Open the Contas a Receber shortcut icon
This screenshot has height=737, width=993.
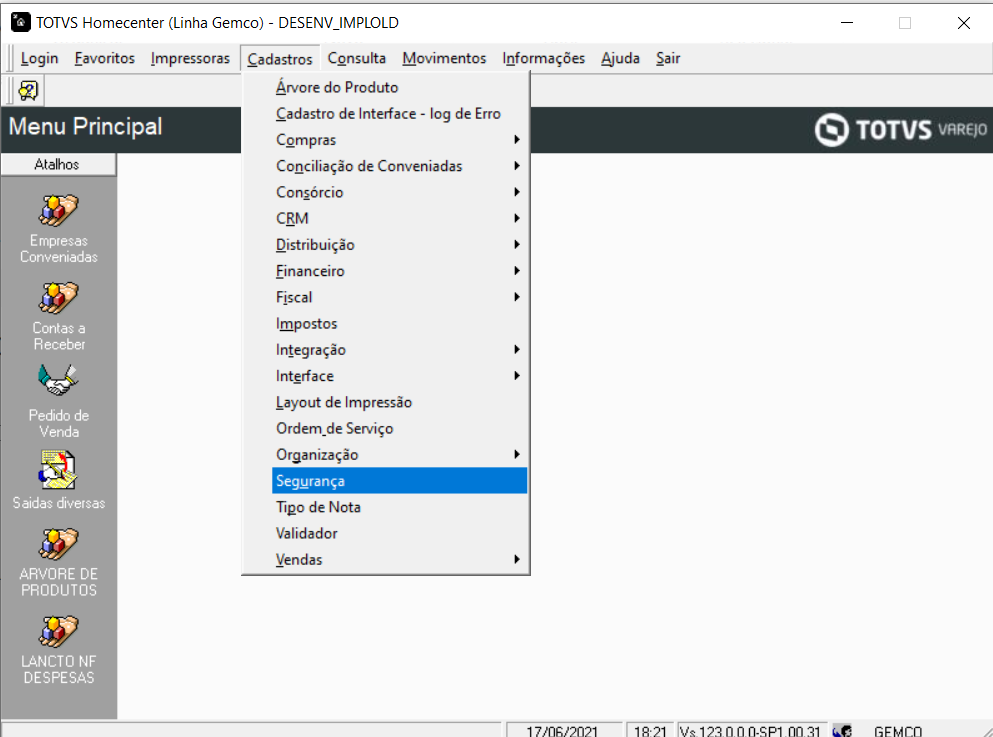pyautogui.click(x=58, y=298)
